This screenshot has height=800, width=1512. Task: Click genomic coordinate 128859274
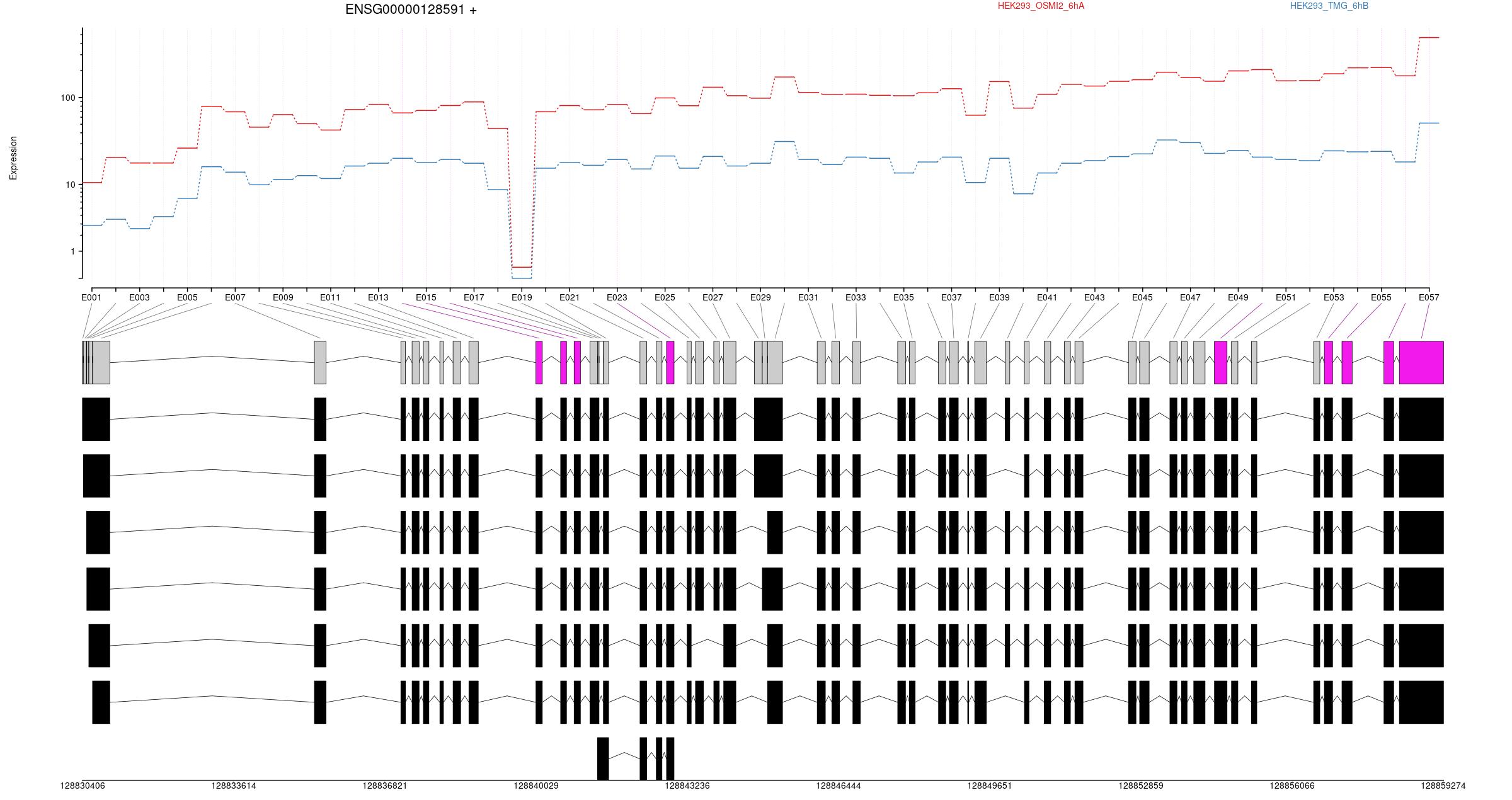(x=1443, y=786)
